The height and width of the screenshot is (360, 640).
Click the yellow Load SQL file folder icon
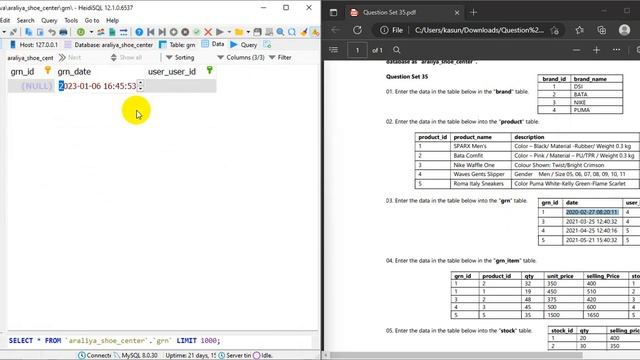(239, 32)
